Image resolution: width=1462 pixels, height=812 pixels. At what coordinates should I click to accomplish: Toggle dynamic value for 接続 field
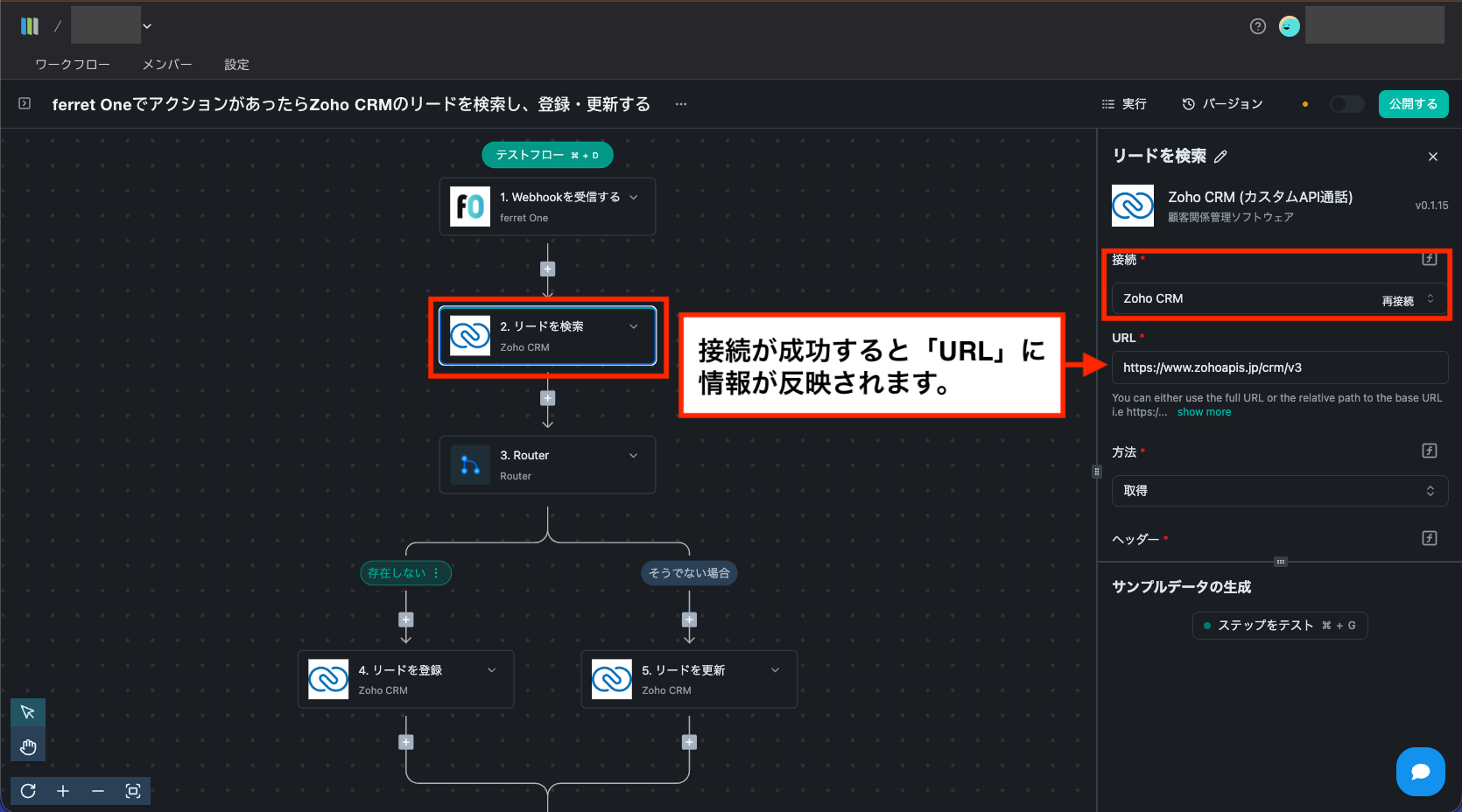[1430, 259]
